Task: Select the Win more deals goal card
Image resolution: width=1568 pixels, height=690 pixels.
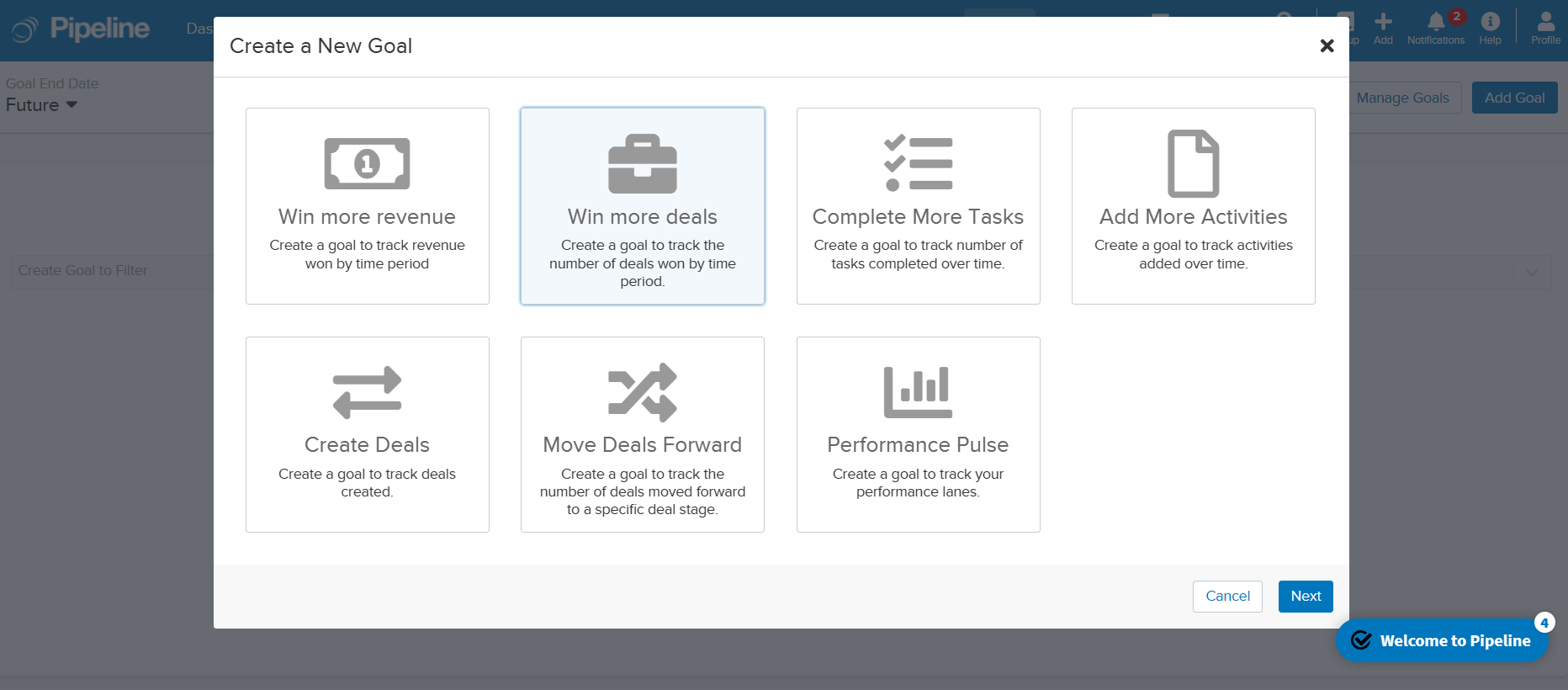Action: [x=642, y=206]
